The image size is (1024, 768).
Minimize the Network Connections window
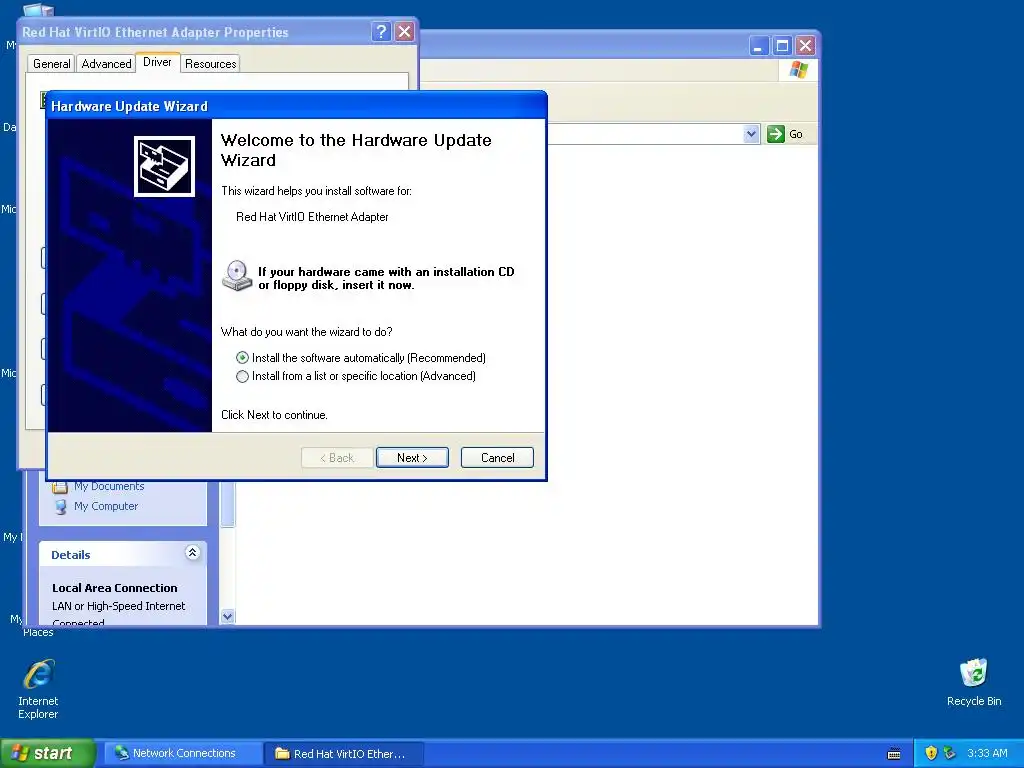tap(758, 46)
